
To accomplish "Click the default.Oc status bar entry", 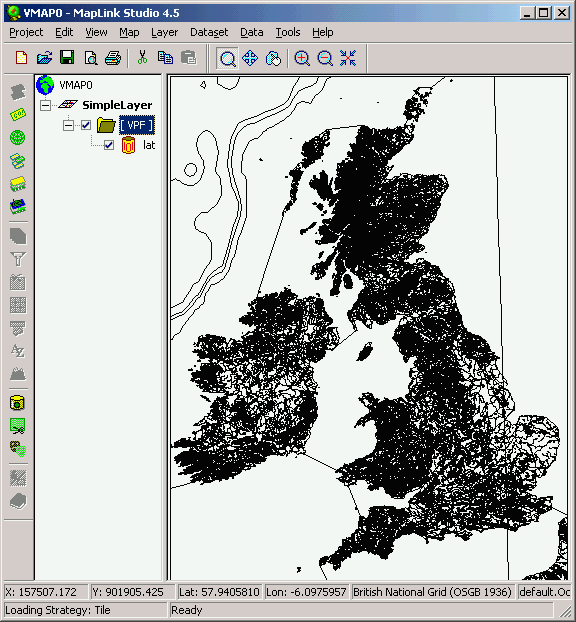I will 545,592.
